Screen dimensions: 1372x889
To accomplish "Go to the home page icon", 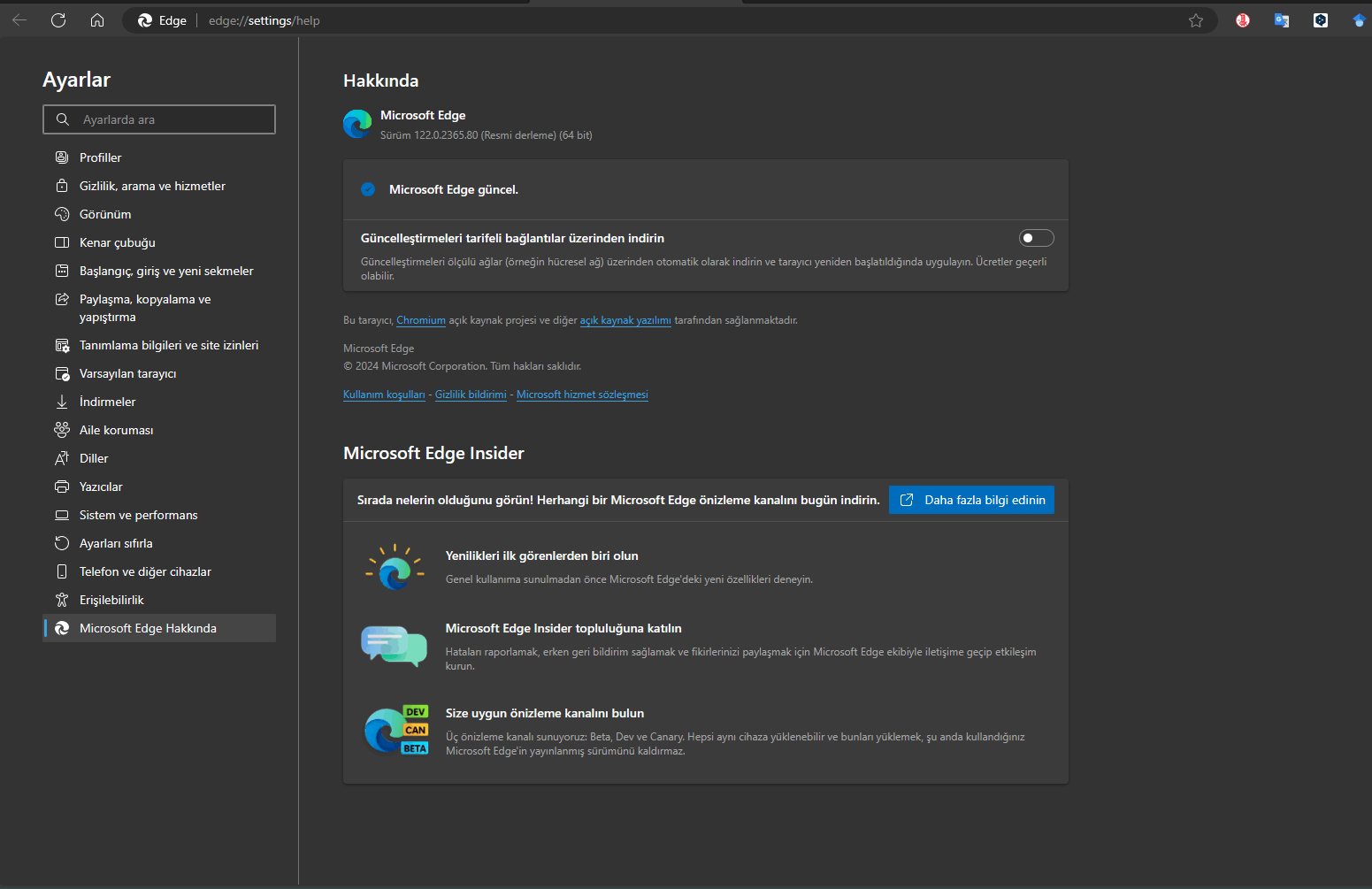I will (x=97, y=20).
